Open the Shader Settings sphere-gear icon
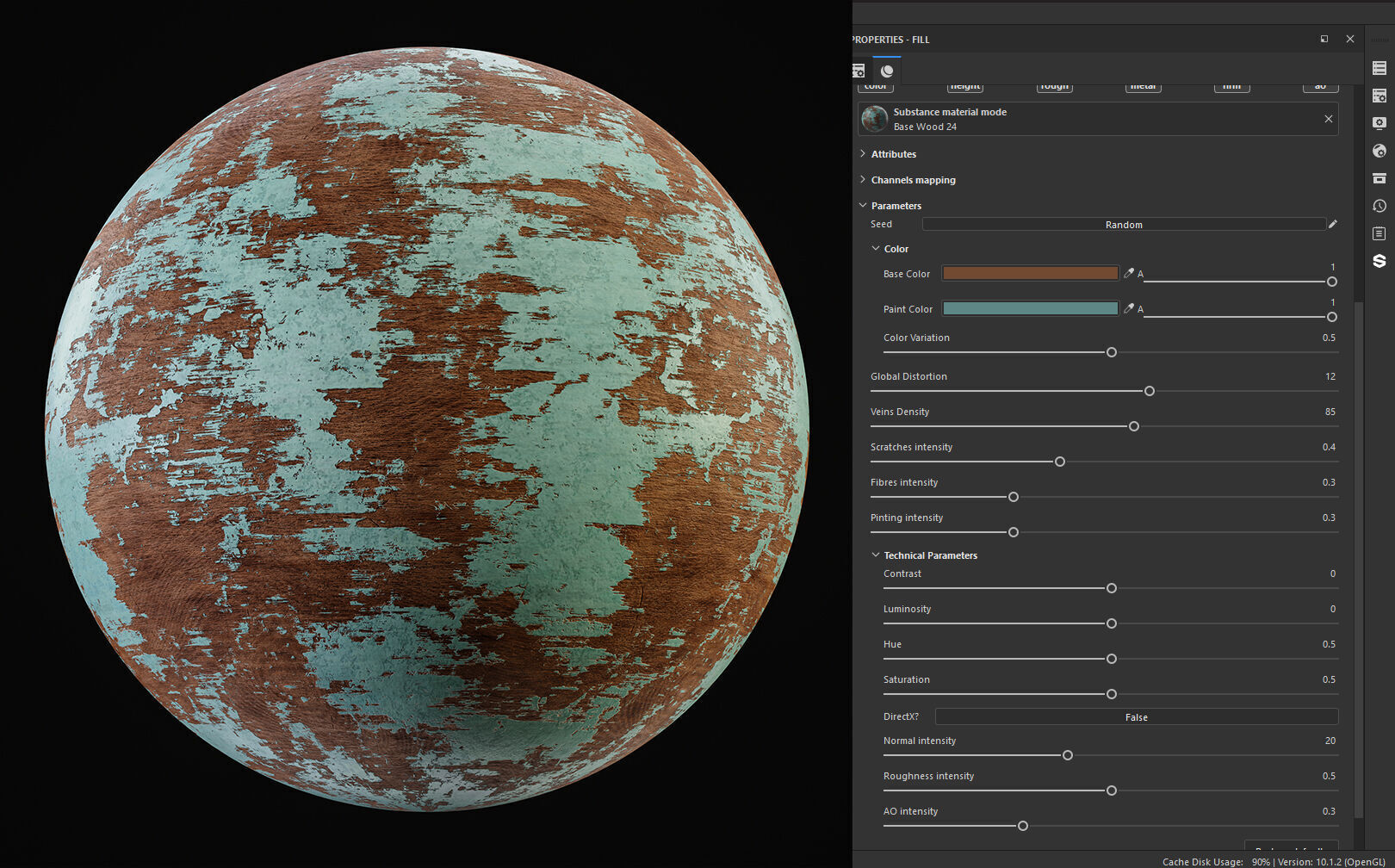The height and width of the screenshot is (868, 1395). tap(1379, 151)
